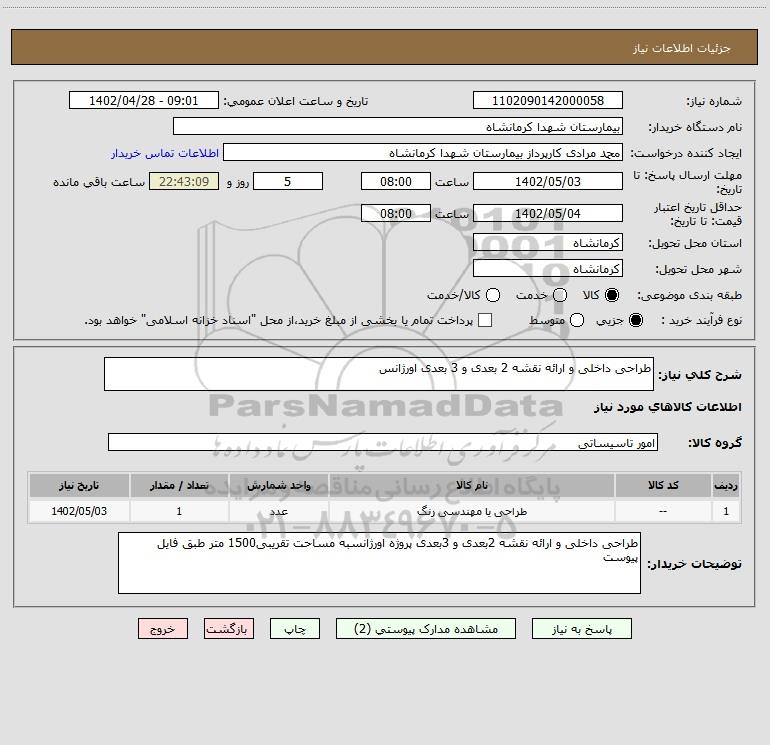Image resolution: width=770 pixels, height=745 pixels.
Task: Click the unit cell عدد
Action: (x=278, y=511)
